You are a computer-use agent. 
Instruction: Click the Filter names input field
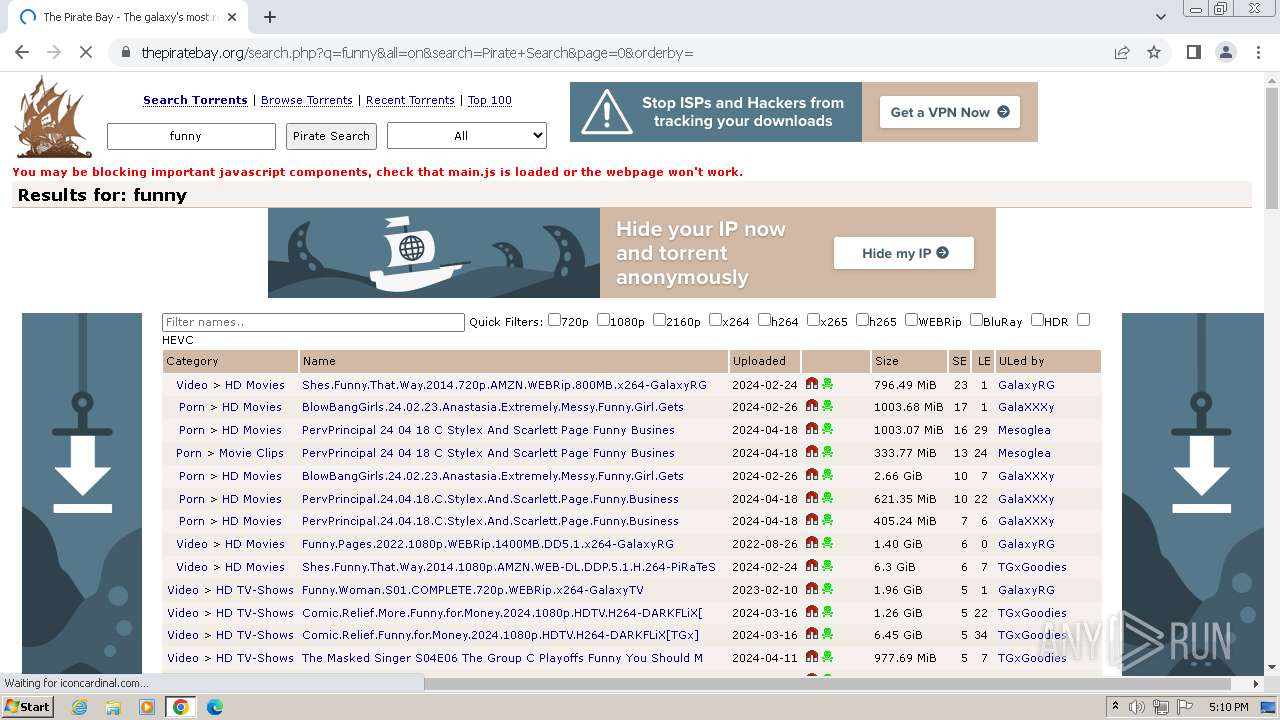click(x=313, y=322)
